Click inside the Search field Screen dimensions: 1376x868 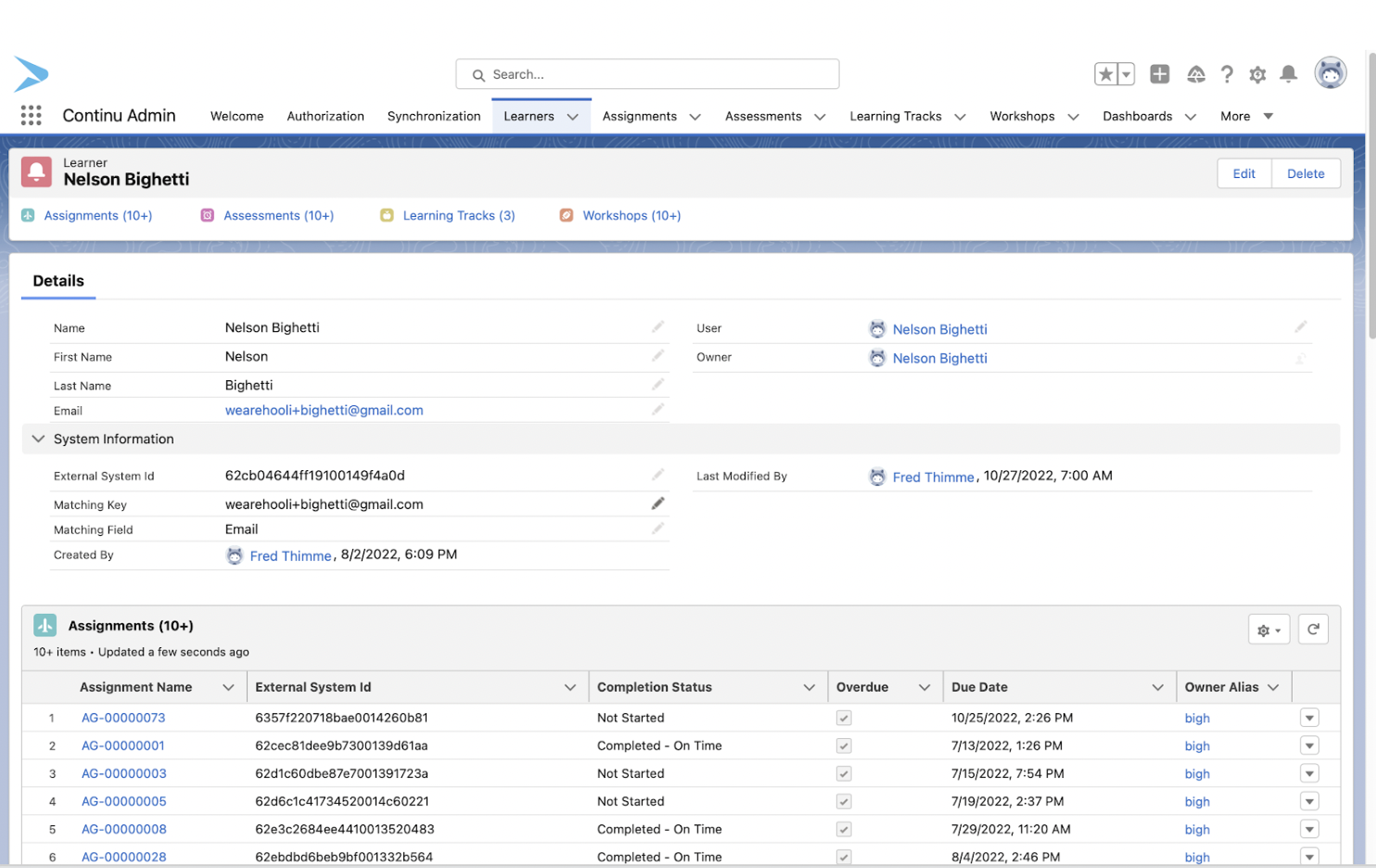646,74
